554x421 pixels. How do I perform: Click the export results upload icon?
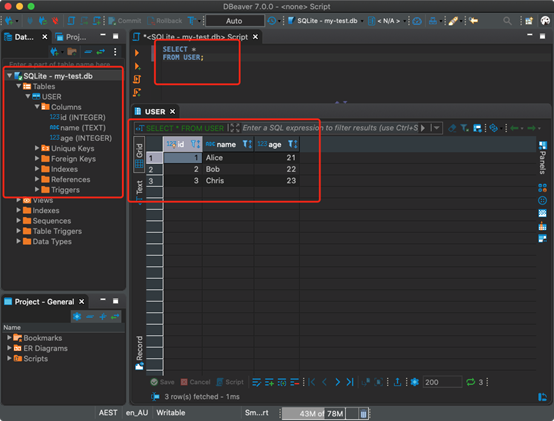pyautogui.click(x=397, y=382)
